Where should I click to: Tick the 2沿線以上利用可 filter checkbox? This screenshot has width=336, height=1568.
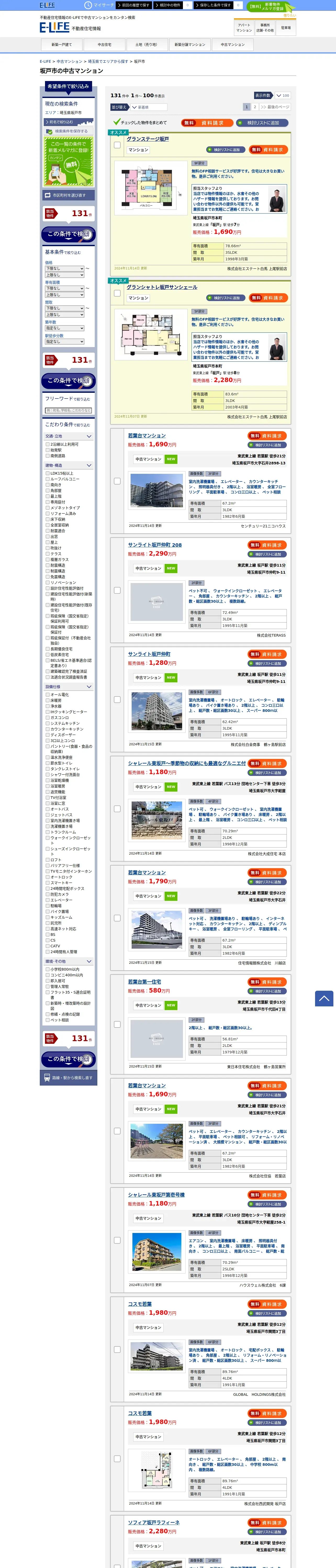(48, 444)
